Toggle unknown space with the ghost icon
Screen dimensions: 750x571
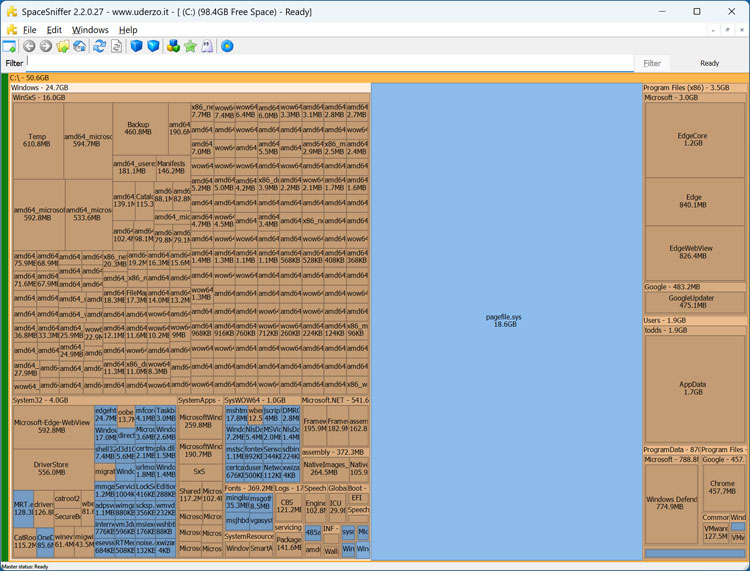pos(207,46)
